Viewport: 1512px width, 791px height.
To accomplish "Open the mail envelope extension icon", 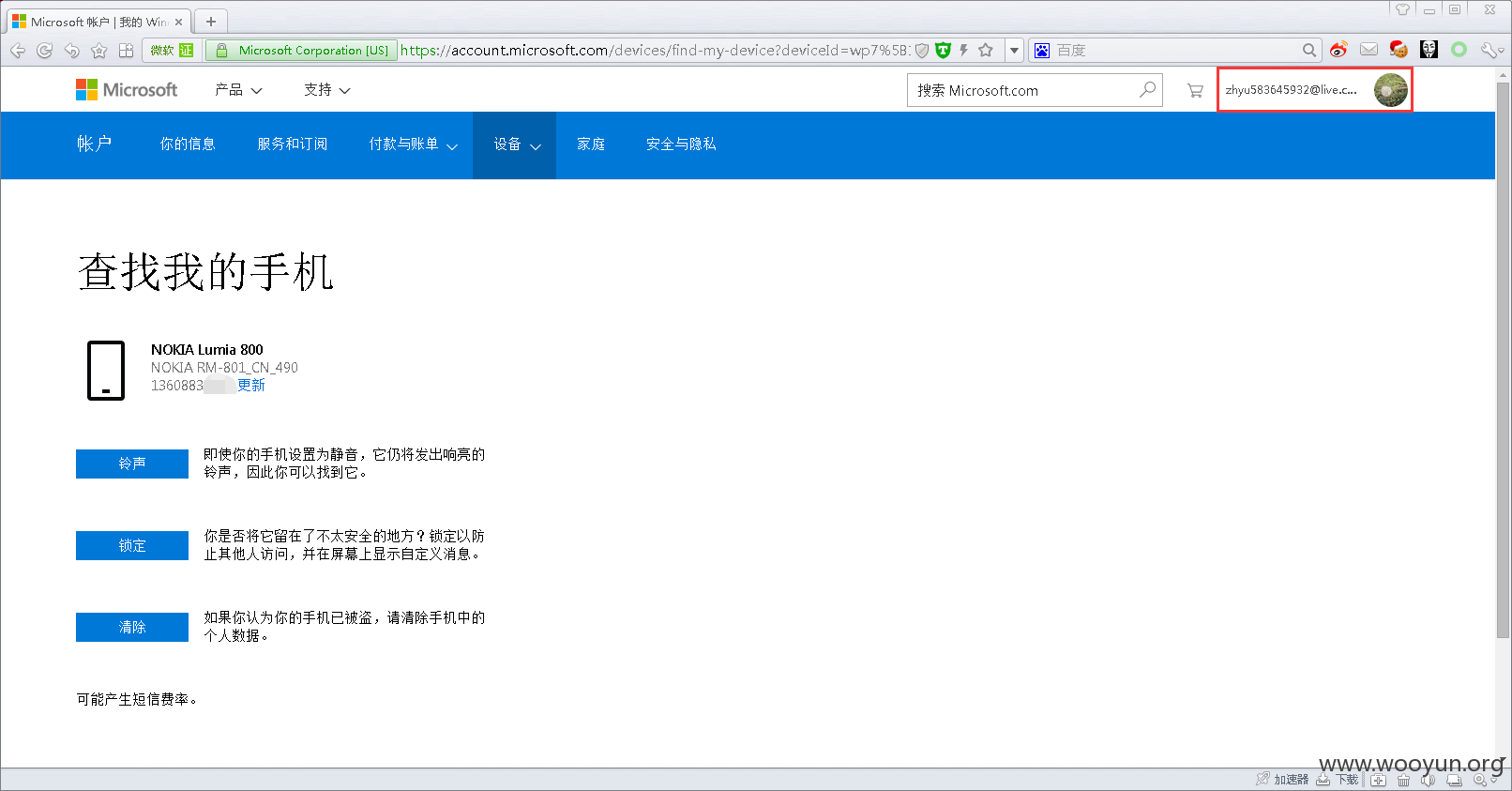I will click(x=1369, y=50).
